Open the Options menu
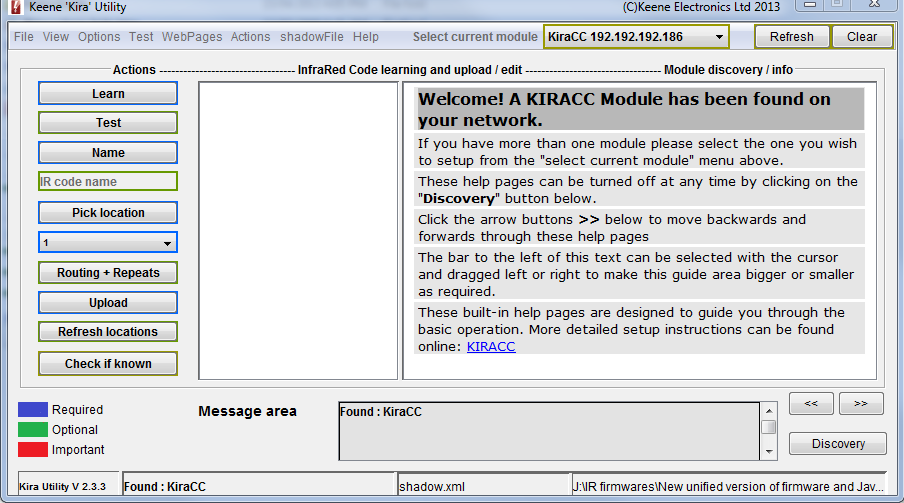The image size is (904, 503). [99, 37]
